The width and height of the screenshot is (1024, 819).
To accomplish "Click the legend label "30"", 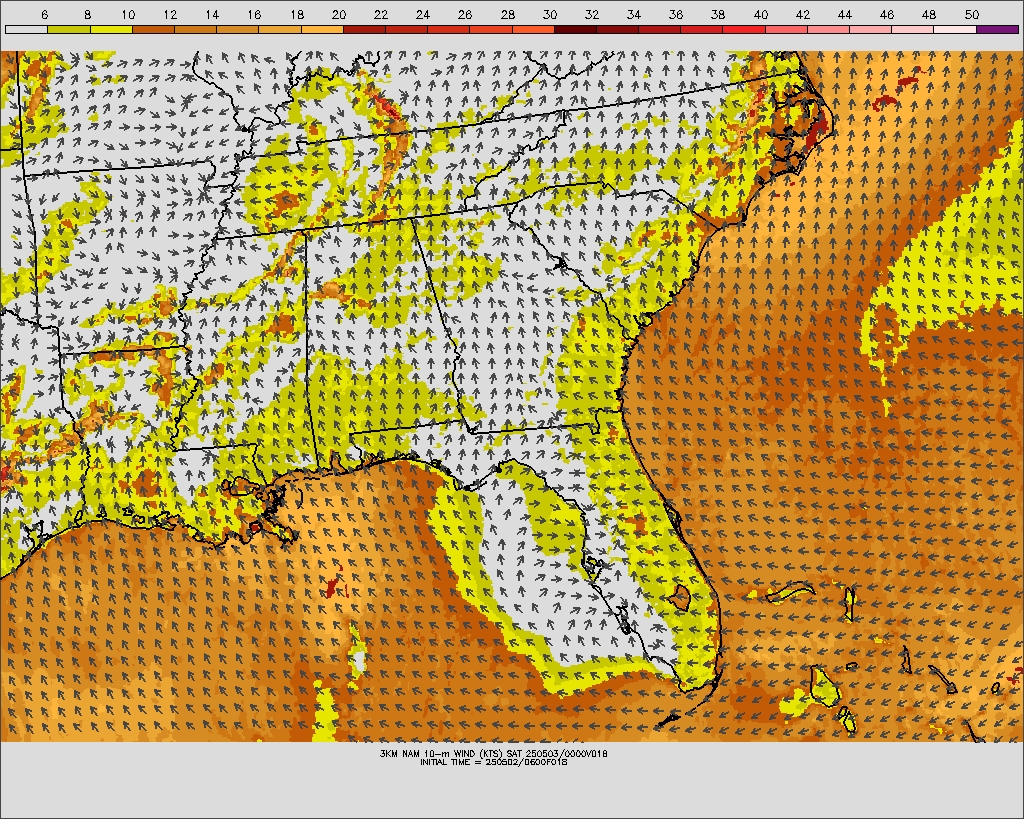I will [x=550, y=15].
